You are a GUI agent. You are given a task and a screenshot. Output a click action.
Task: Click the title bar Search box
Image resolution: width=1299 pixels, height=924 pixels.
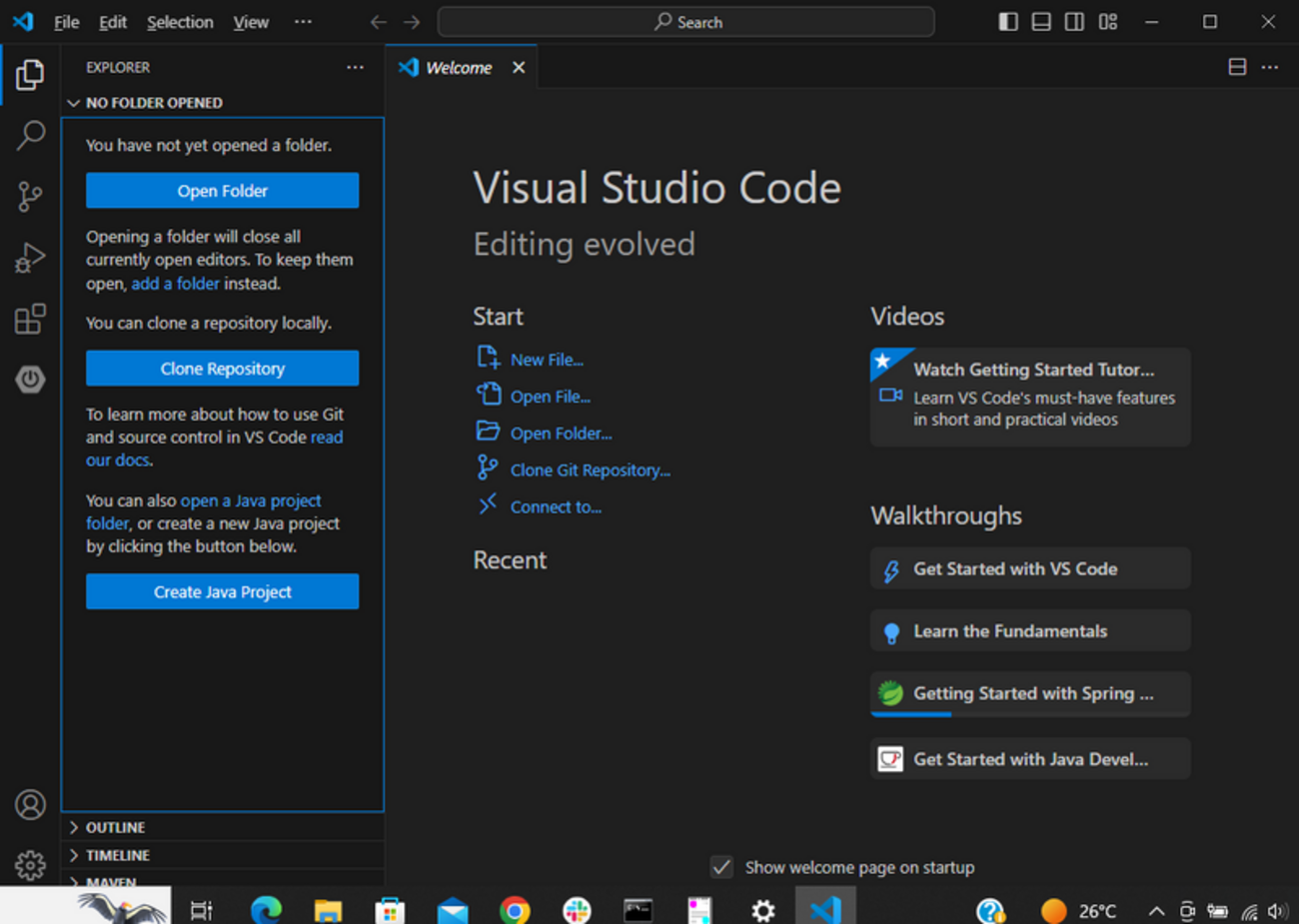686,22
